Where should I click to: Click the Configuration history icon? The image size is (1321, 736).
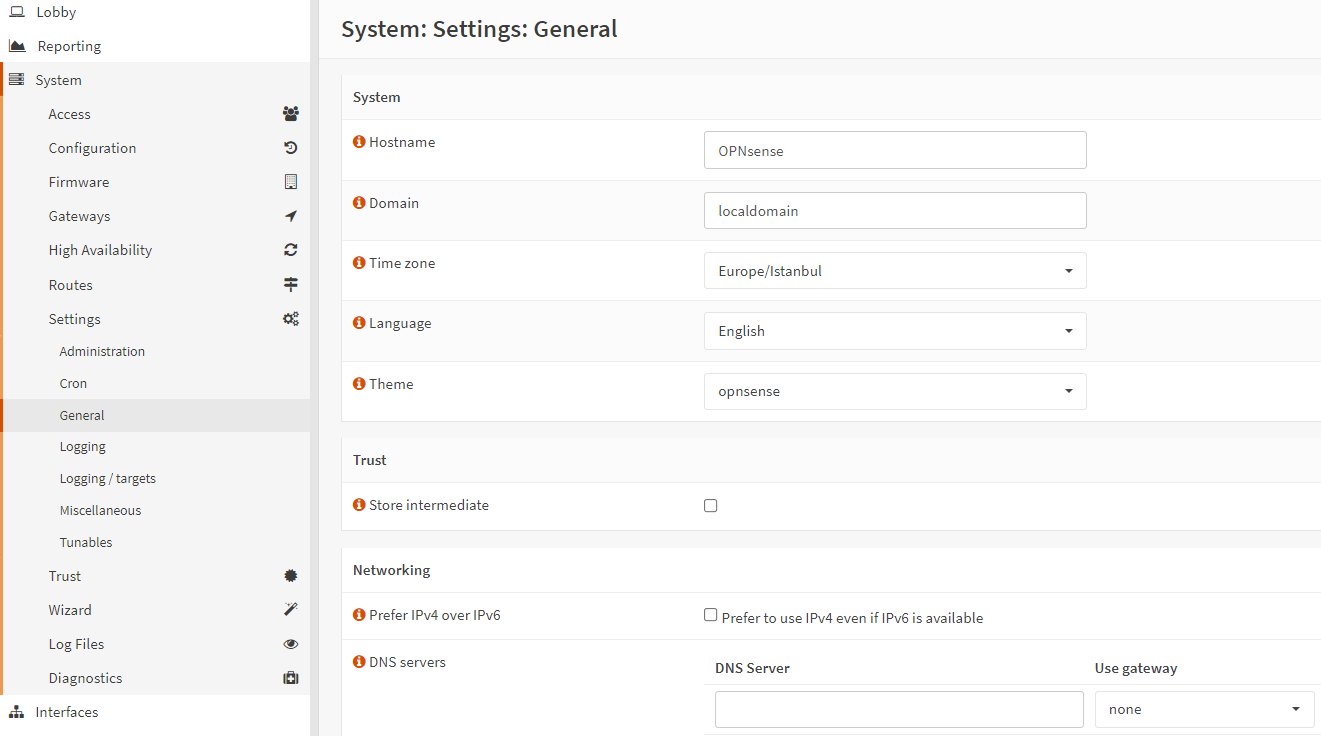[290, 148]
